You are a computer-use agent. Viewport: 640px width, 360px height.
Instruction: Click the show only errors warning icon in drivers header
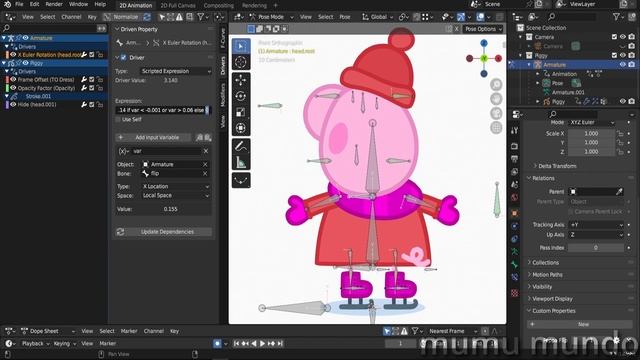pyautogui.click(x=179, y=17)
